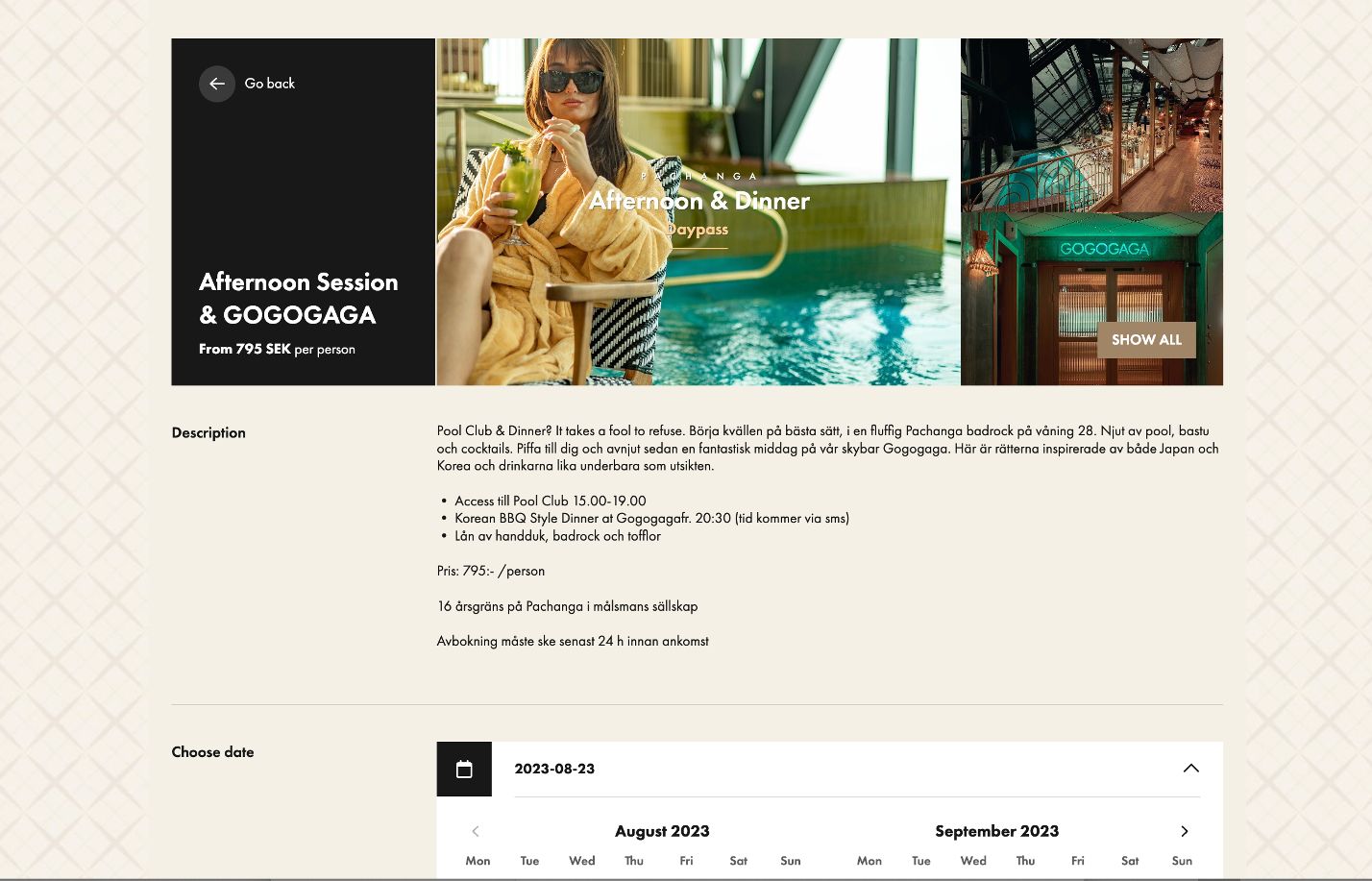Click the Lån av handduk, badrock och tofflor bullet
Viewport: 1372px width, 881px height.
(557, 536)
